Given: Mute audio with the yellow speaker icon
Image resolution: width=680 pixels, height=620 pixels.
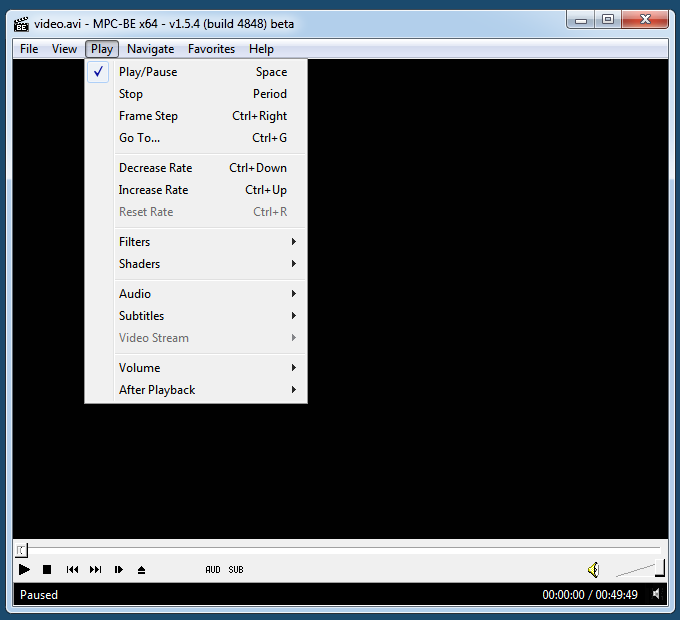Looking at the screenshot, I should (593, 570).
